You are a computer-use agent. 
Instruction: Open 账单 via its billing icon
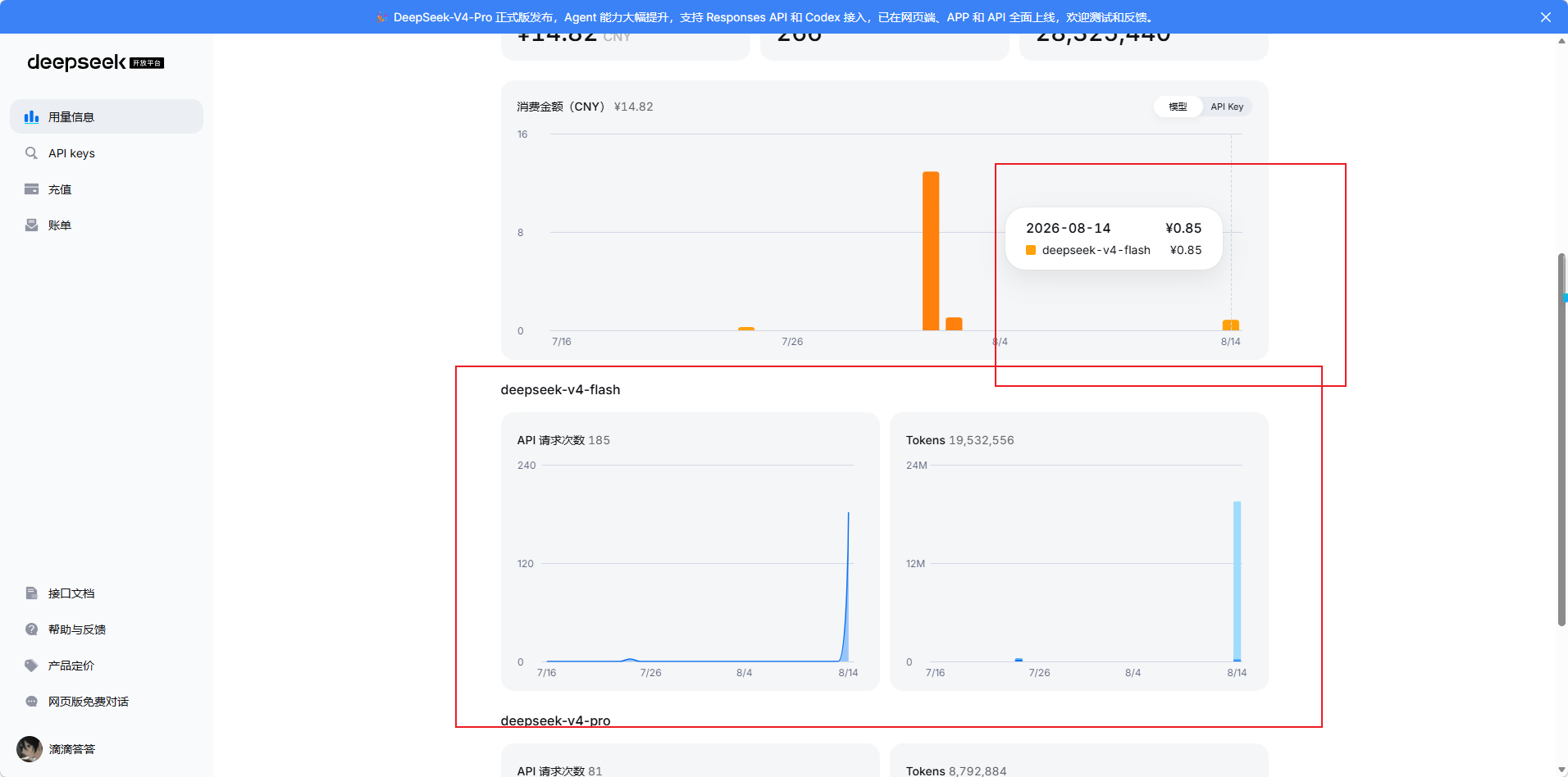tap(31, 225)
